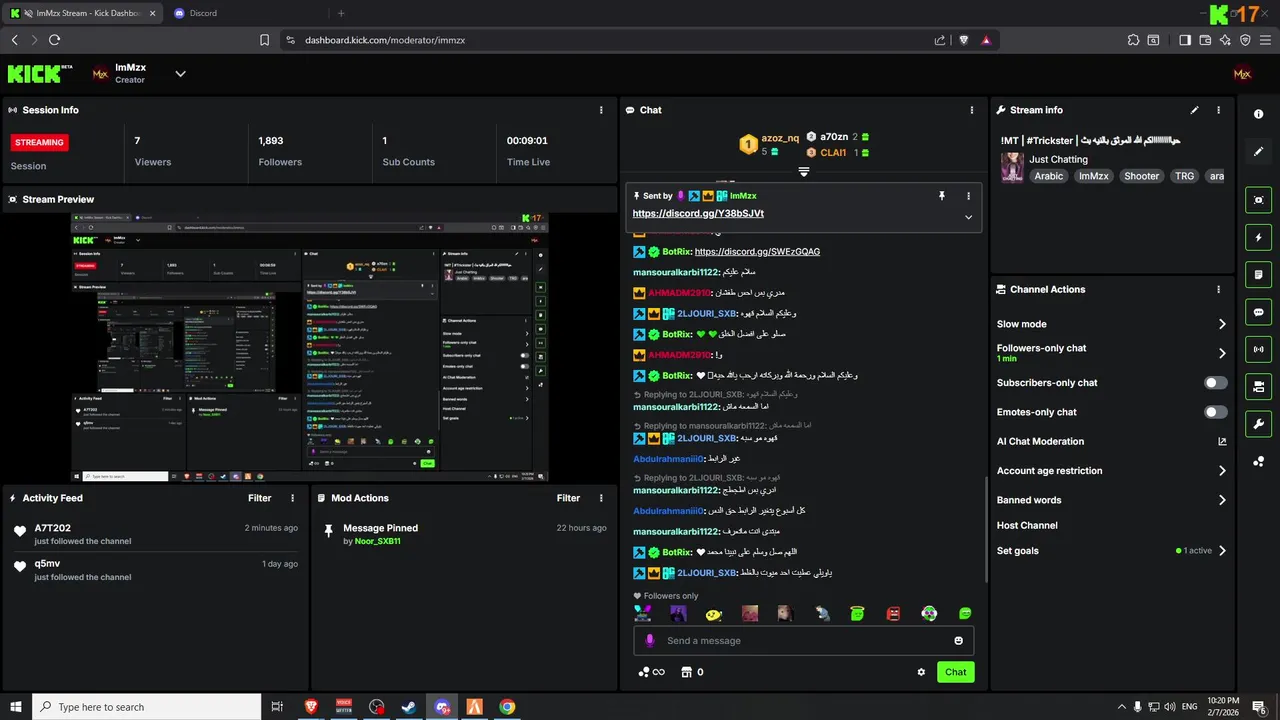Image resolution: width=1280 pixels, height=720 pixels.
Task: Click the purple microphone identity icon
Action: (649, 640)
